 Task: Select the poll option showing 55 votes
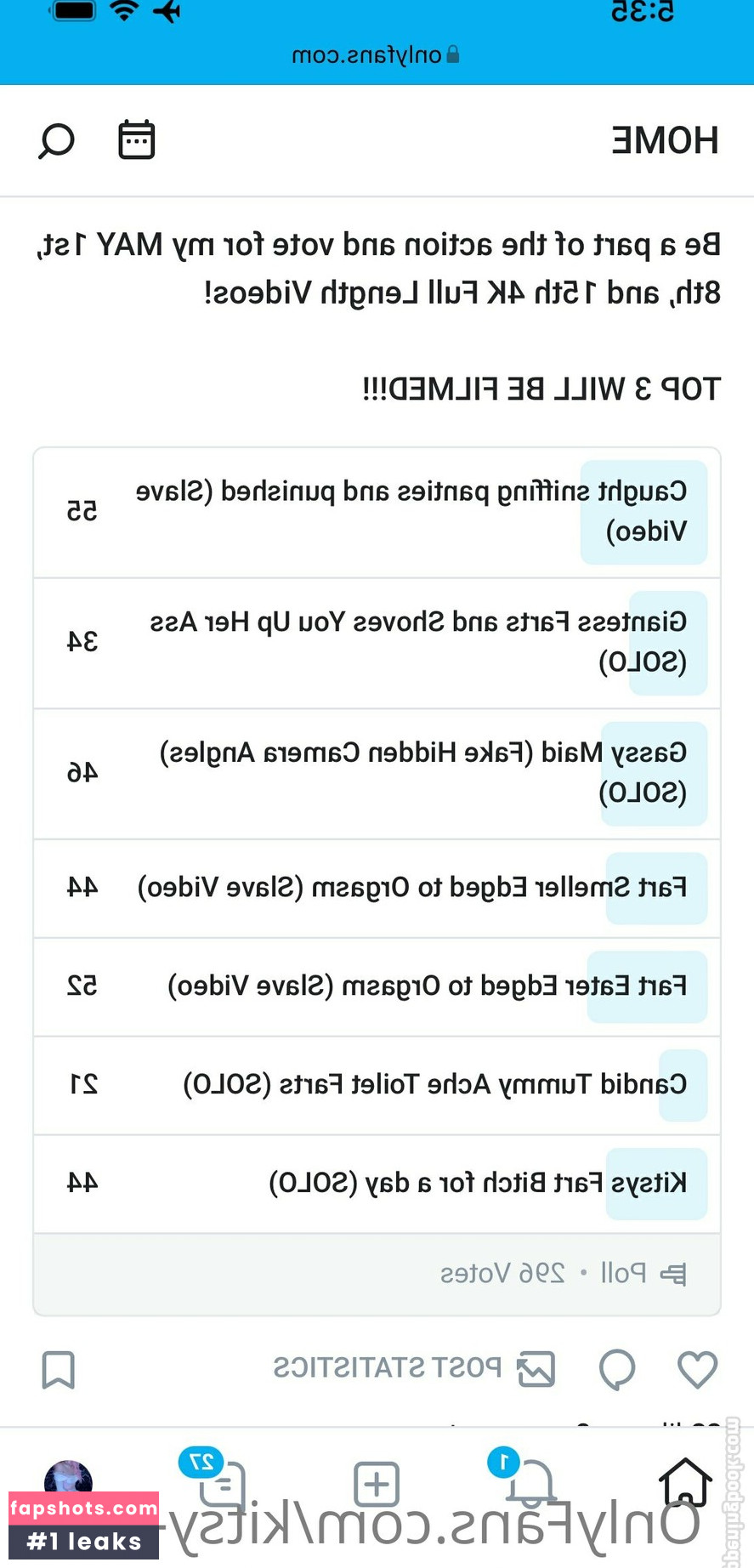377,512
